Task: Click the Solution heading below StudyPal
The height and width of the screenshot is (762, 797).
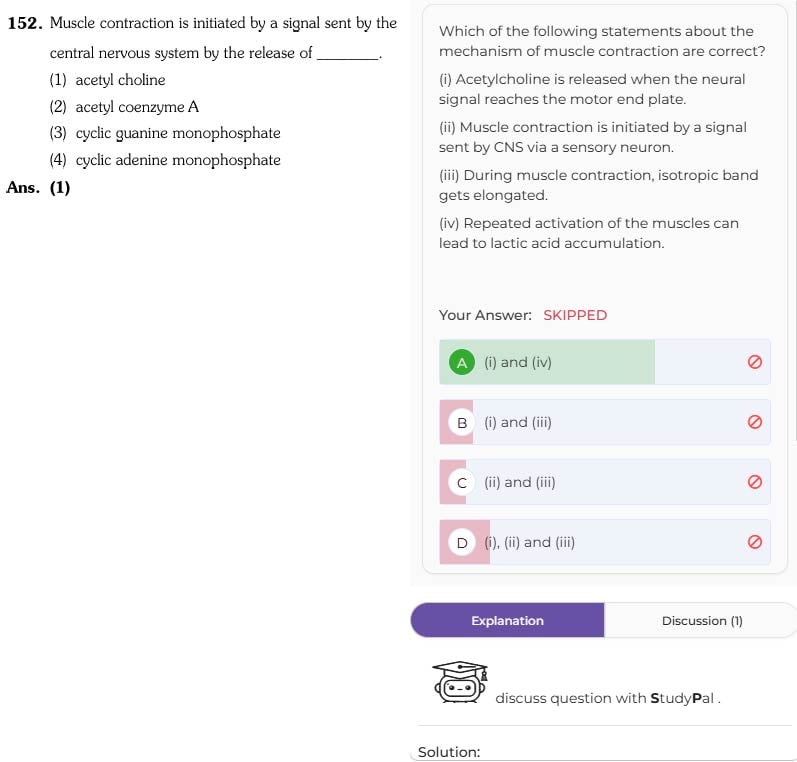Action: click(x=449, y=752)
